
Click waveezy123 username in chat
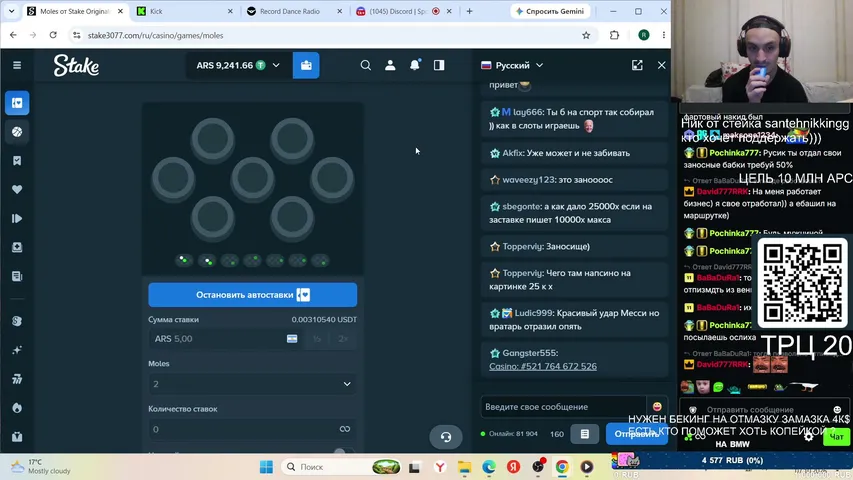pos(528,180)
